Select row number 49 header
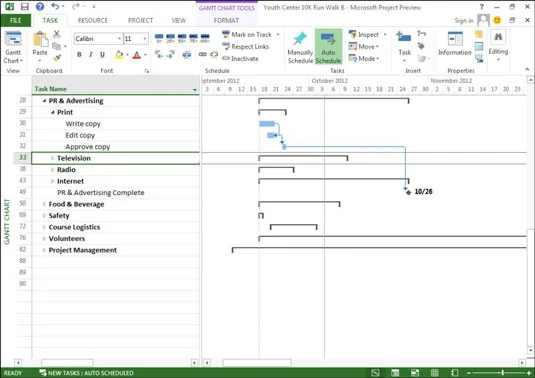 click(23, 192)
